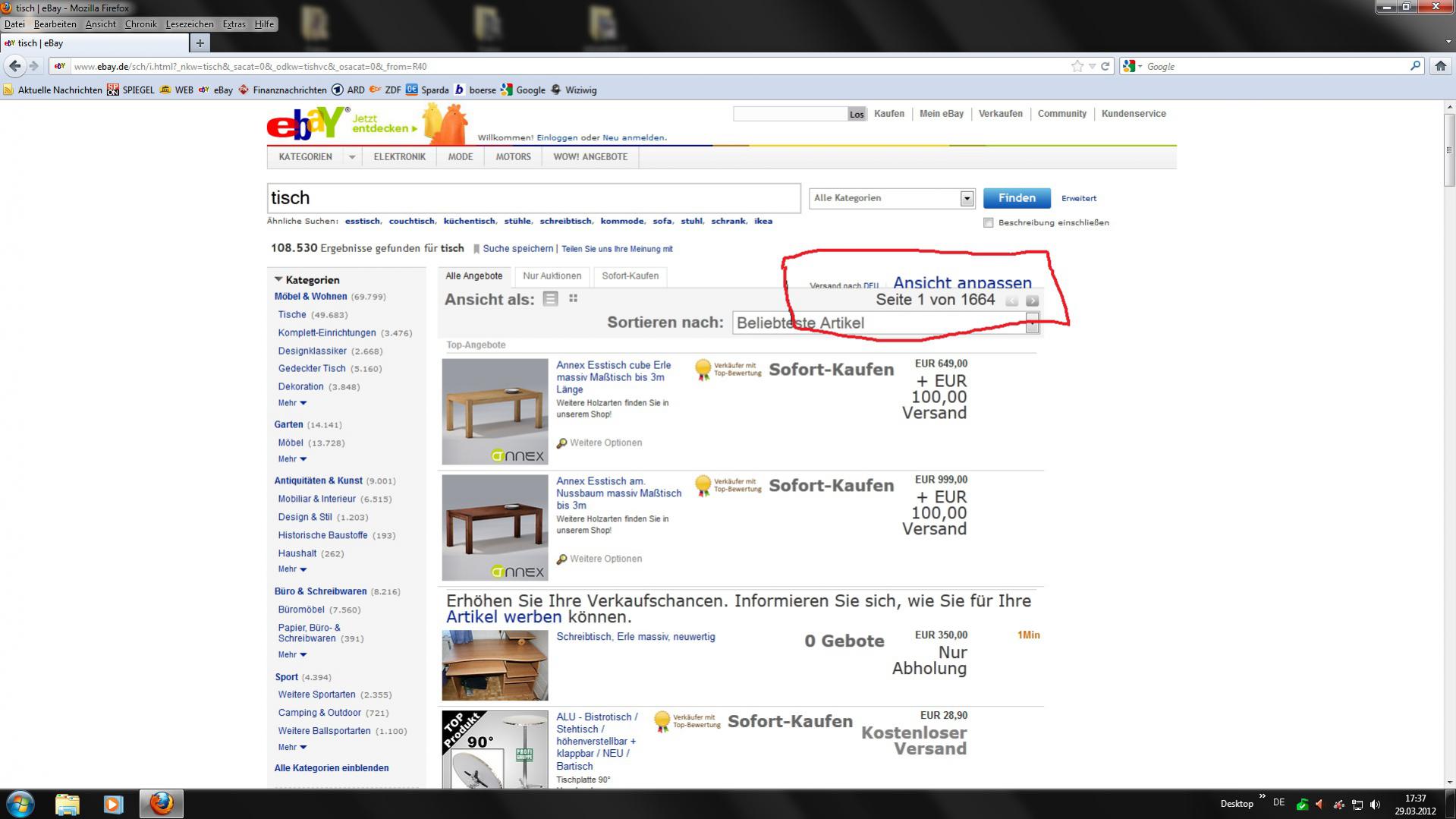Screen dimensions: 1456x819
Task: Click the Los button in header
Action: (x=857, y=114)
